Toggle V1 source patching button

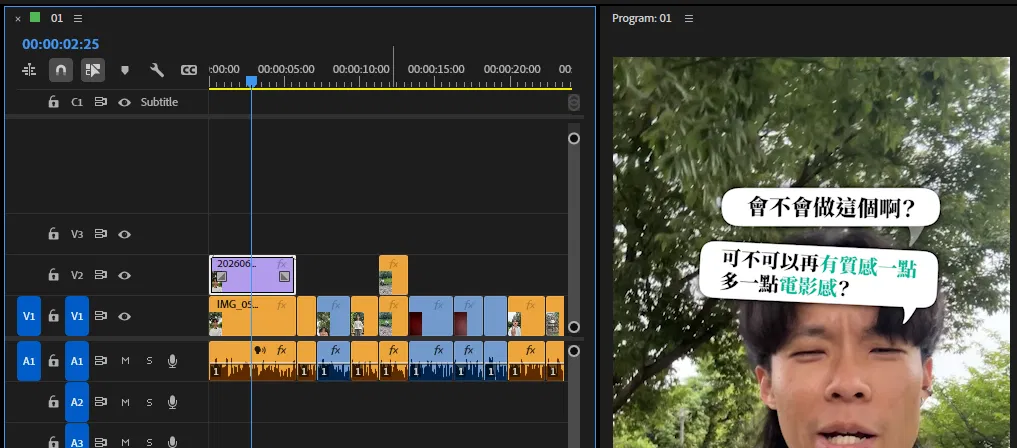[x=29, y=316]
